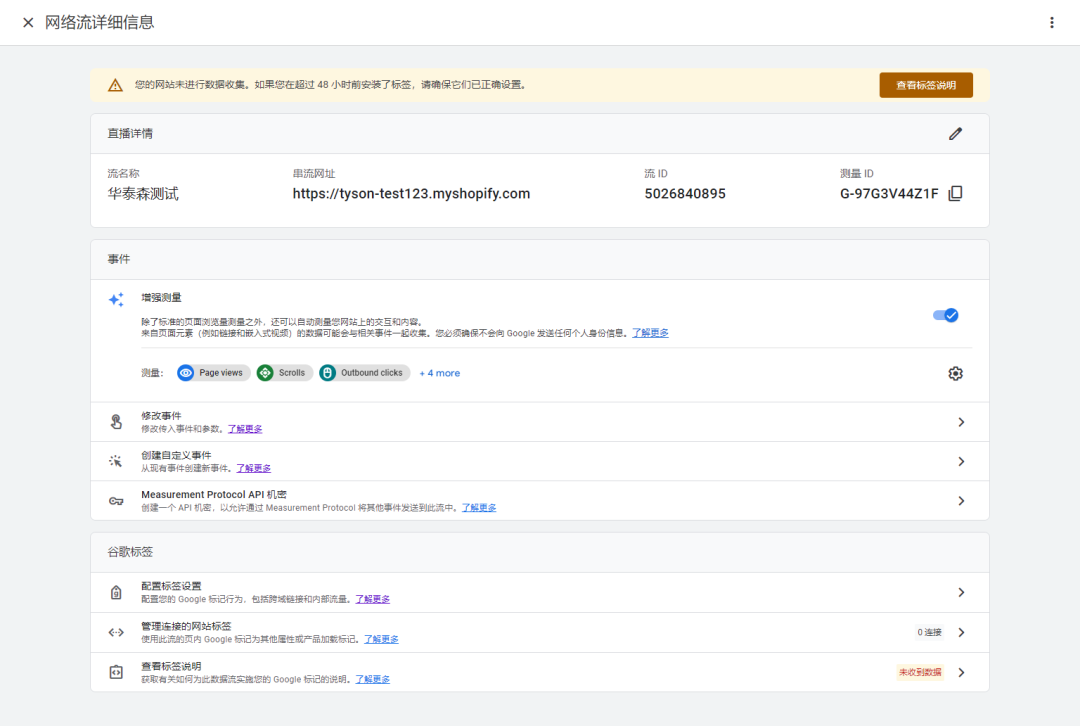Expand Measurement Protocol API 机密 row
This screenshot has width=1080, height=726.
coord(961,501)
